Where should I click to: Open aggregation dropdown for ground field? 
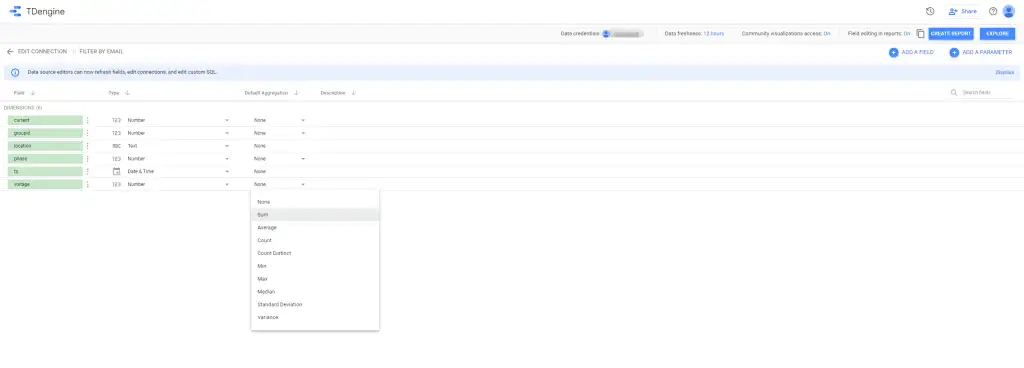[303, 133]
